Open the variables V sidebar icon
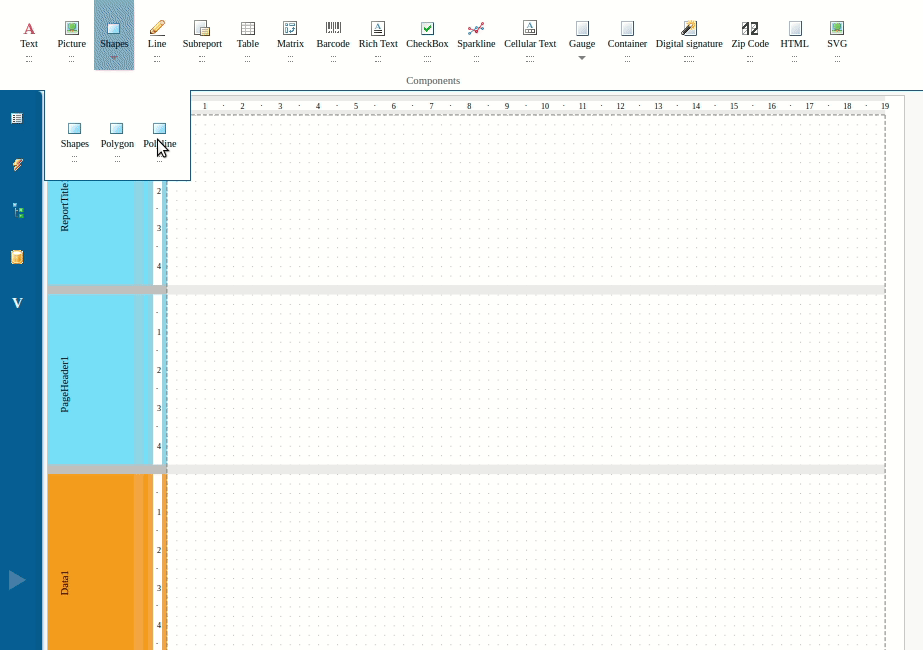Viewport: 923px width, 650px height. point(18,303)
